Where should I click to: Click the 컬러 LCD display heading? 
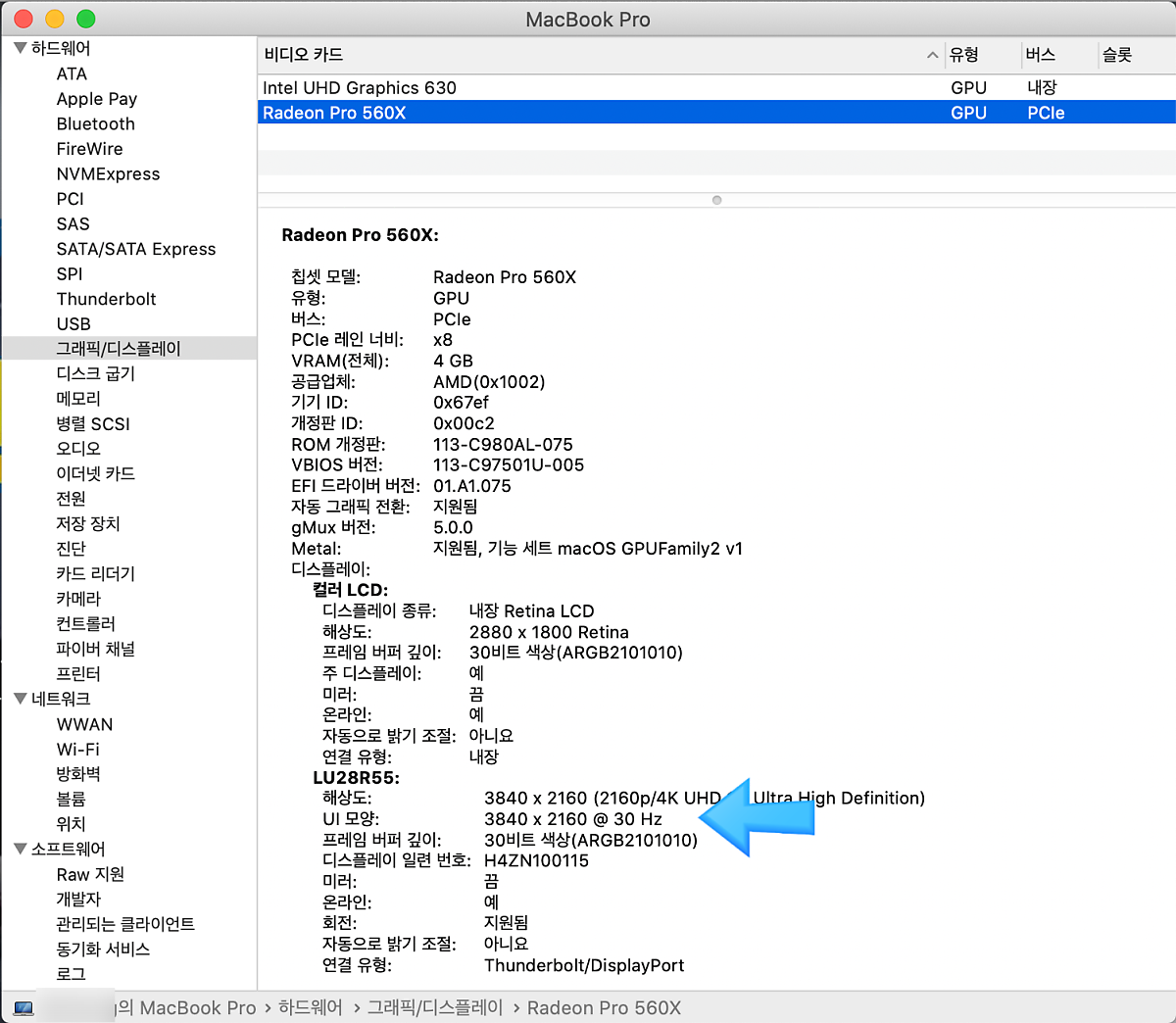tap(350, 590)
